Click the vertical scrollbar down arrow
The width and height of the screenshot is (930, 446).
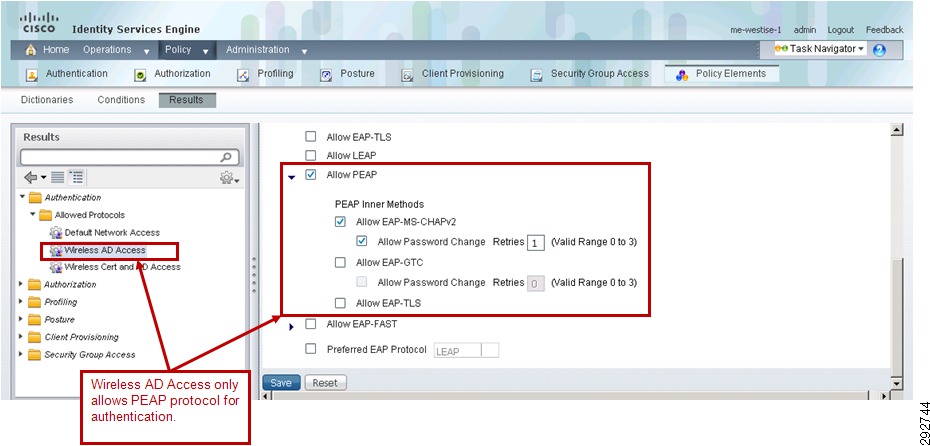coord(897,384)
